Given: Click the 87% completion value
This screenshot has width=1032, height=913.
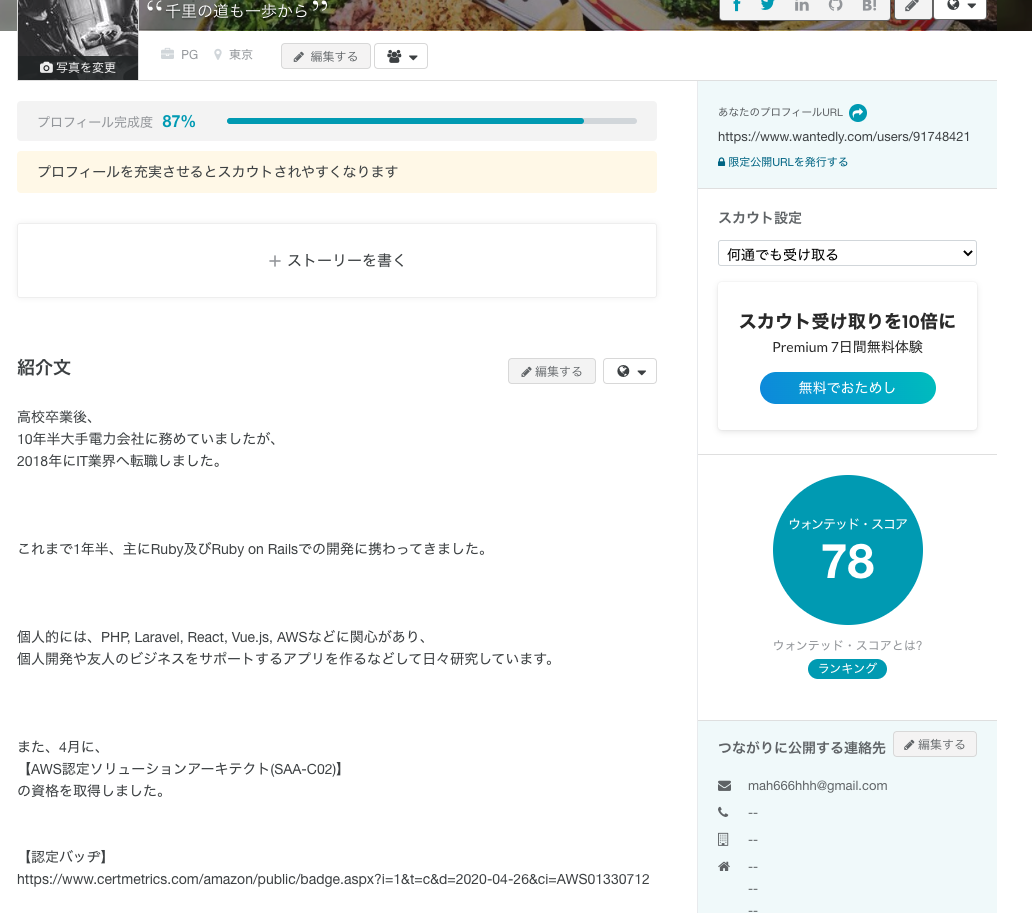Looking at the screenshot, I should [178, 122].
